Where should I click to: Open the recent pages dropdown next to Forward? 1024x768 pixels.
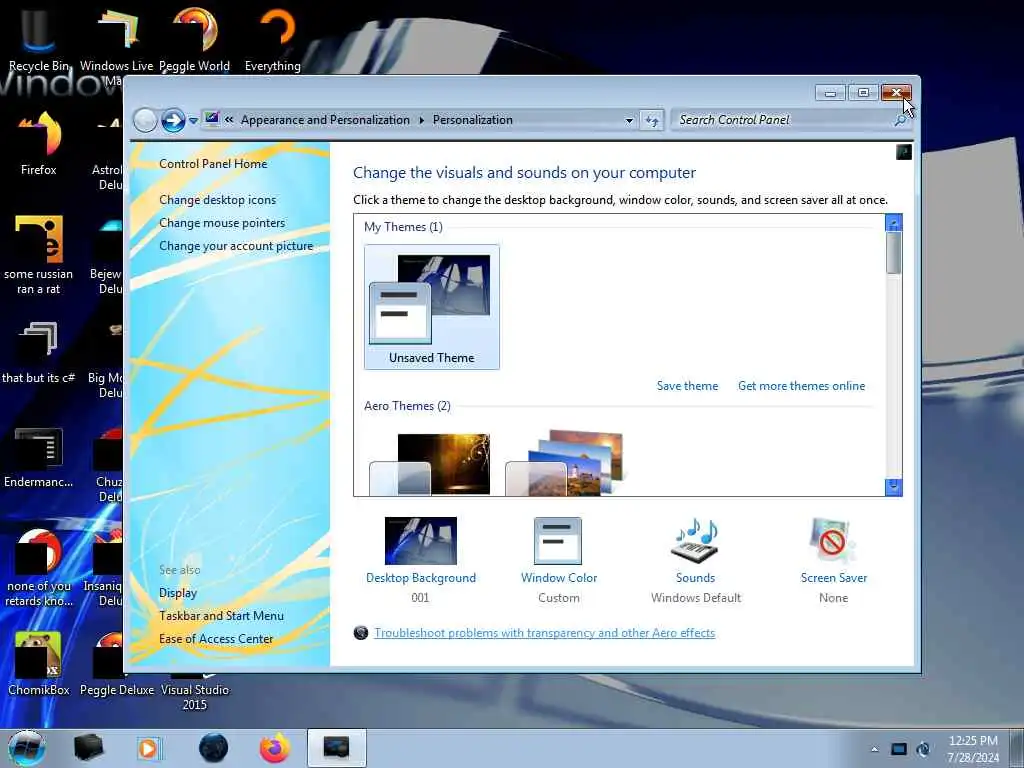click(193, 121)
